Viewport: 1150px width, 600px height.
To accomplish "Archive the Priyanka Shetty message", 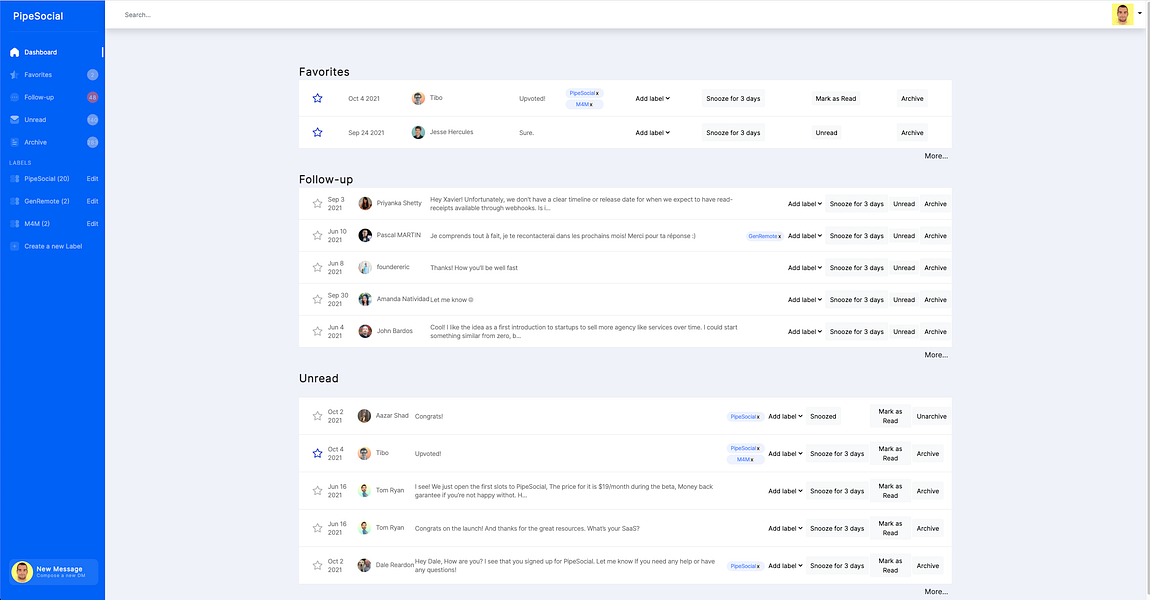I will pos(935,204).
